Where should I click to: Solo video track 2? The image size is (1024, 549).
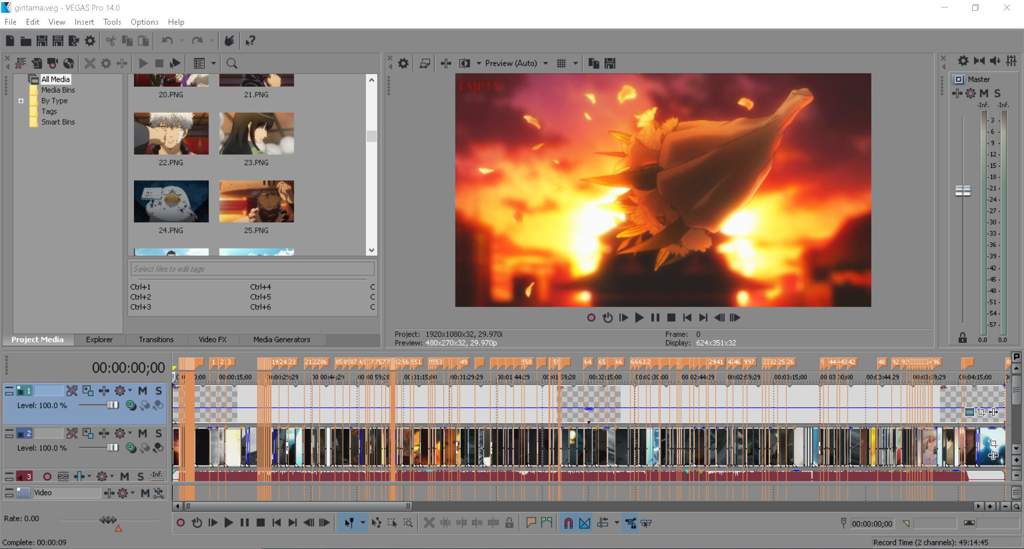point(158,433)
